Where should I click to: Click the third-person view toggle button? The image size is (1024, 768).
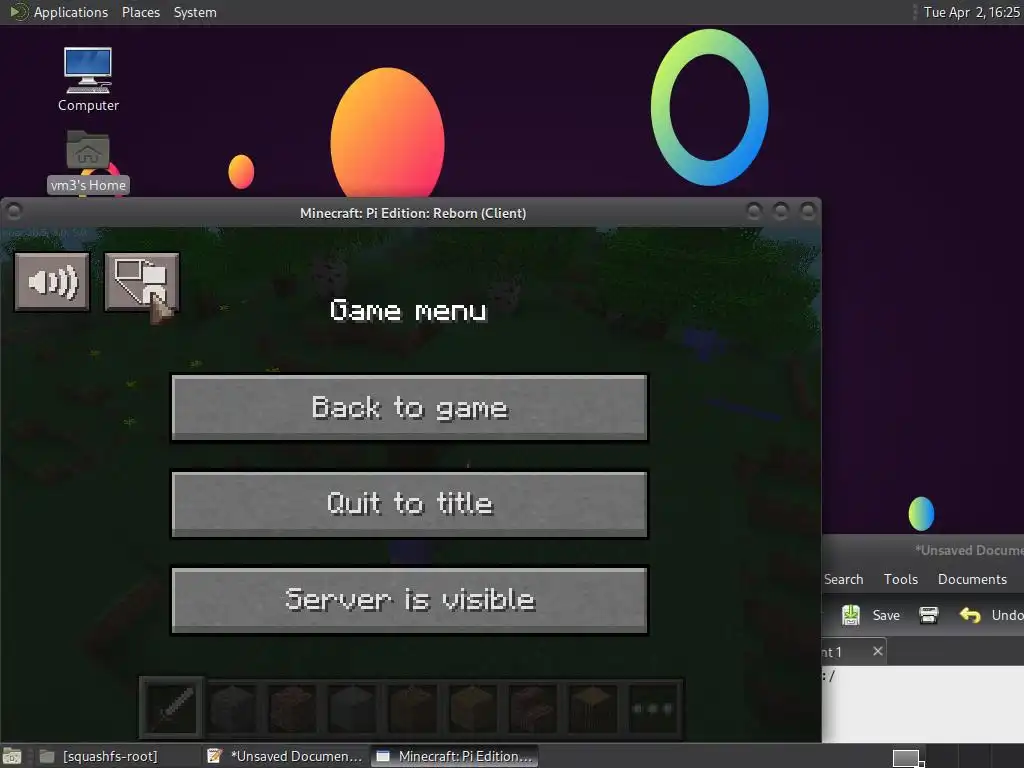142,282
